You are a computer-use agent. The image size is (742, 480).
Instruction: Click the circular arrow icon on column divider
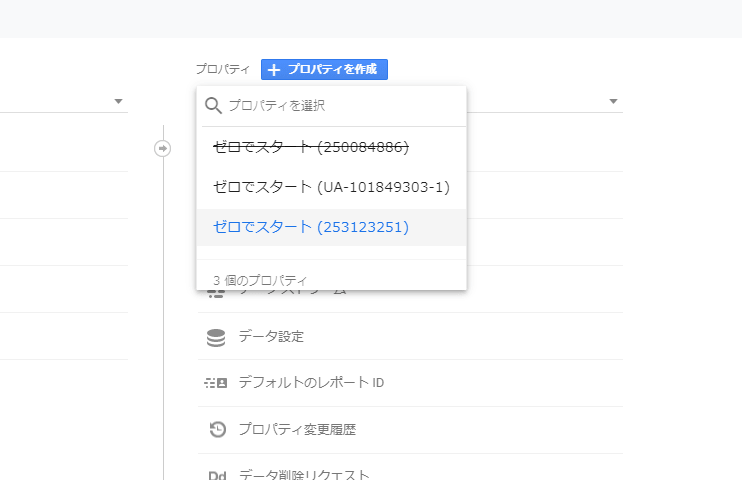click(x=162, y=148)
